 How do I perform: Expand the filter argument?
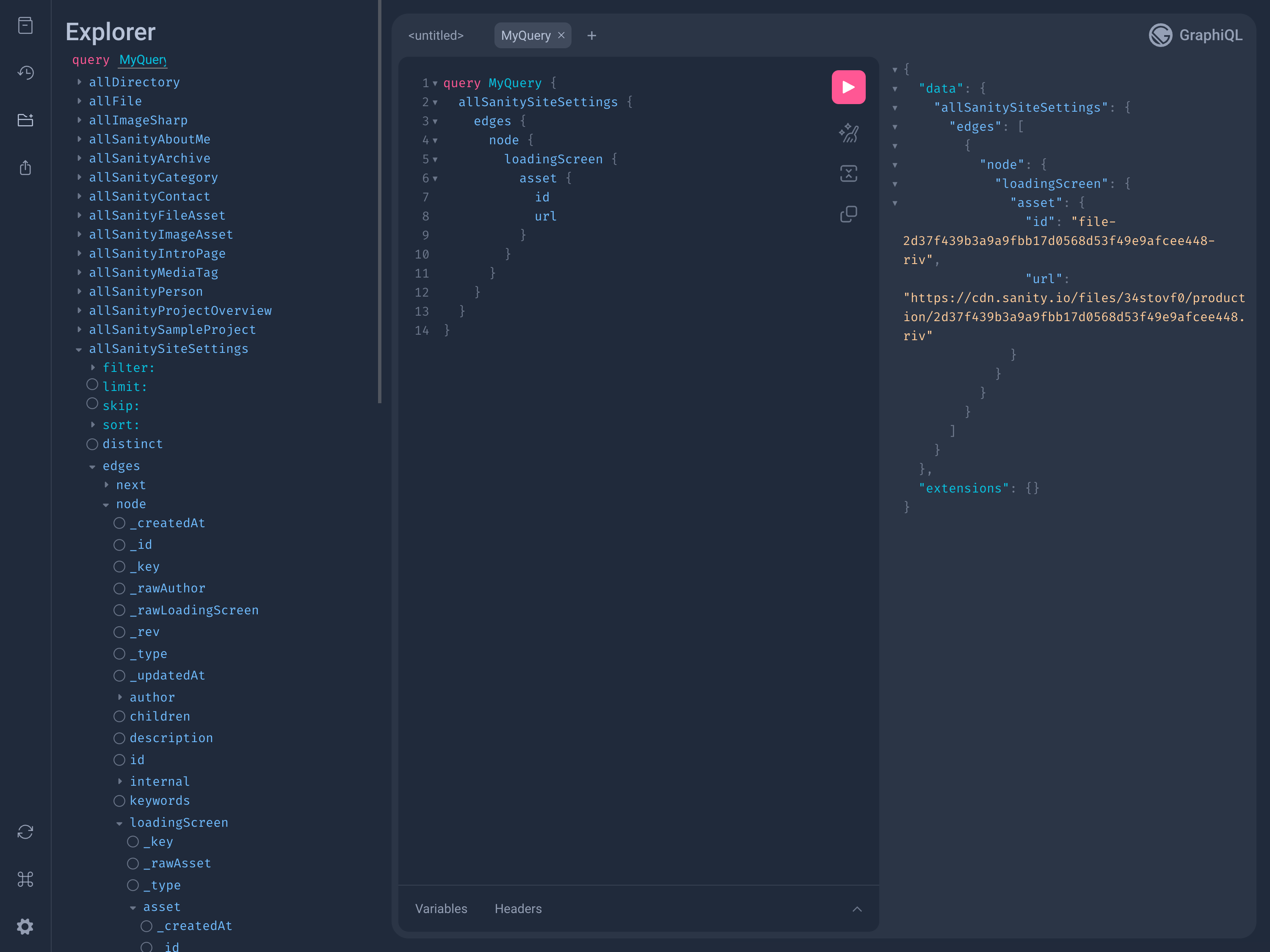(93, 368)
